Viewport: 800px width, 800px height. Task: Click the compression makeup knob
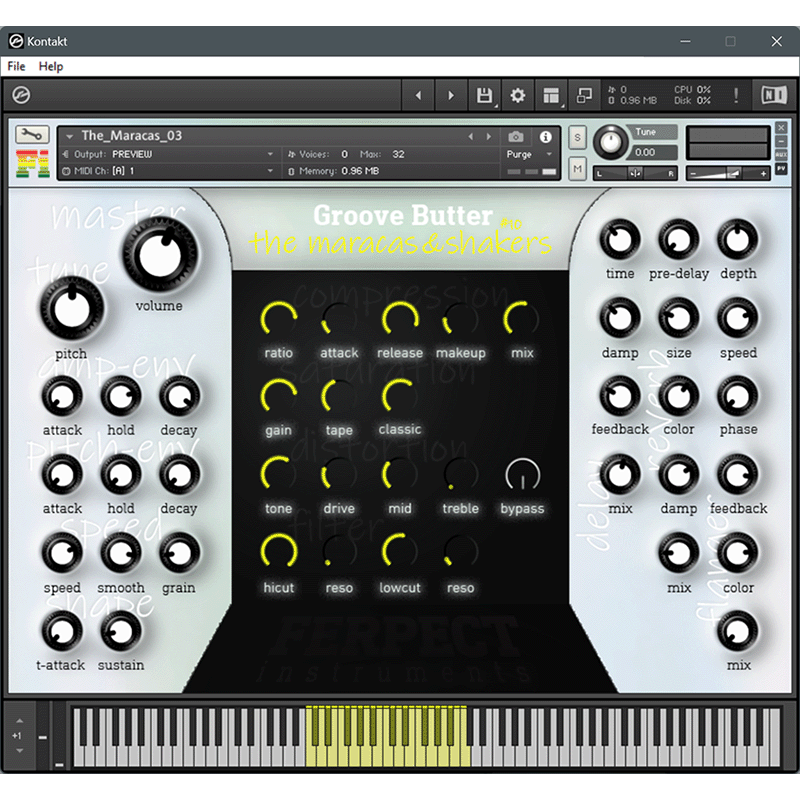click(461, 319)
